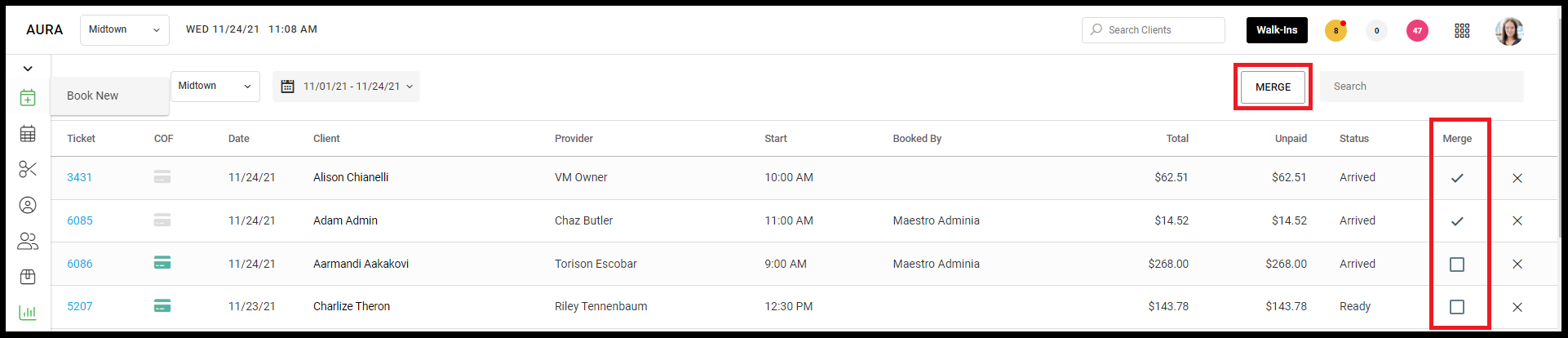
Task: Expand the date range 11/01/21 - 11/24/21 picker
Action: pyautogui.click(x=346, y=87)
